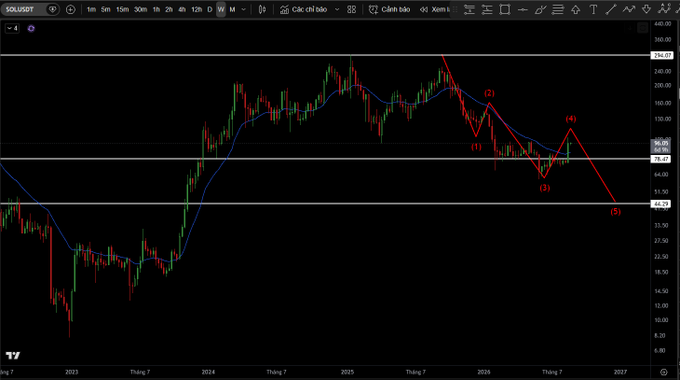
Task: Create an alert with Cảnh báo
Action: point(389,9)
